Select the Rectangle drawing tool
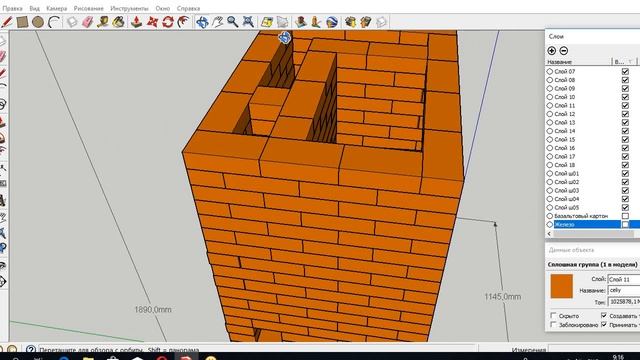 point(22,22)
